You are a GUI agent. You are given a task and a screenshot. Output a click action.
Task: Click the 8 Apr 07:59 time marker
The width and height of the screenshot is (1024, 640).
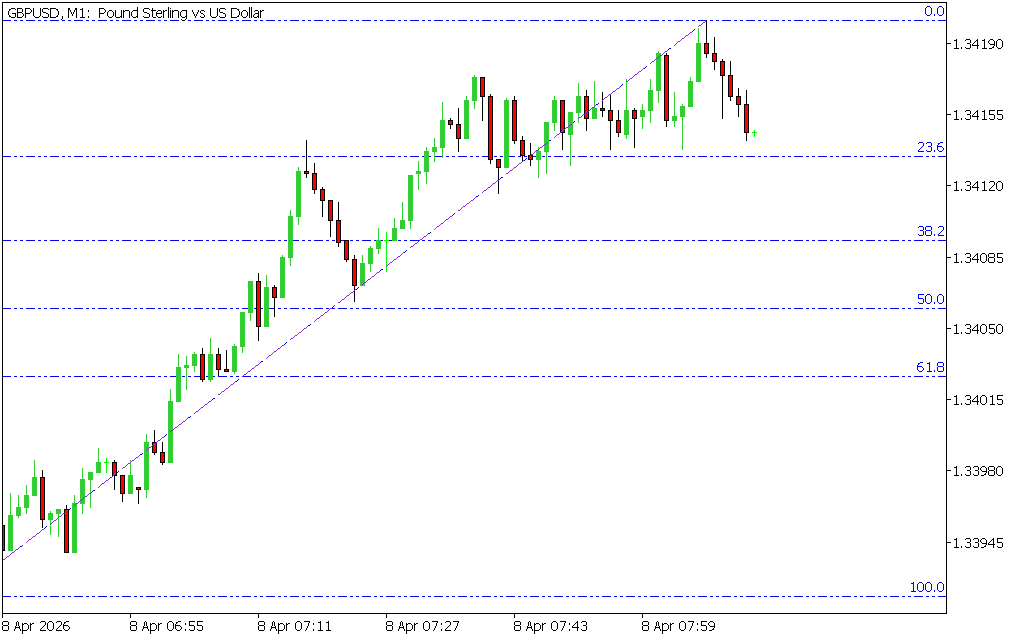pyautogui.click(x=678, y=626)
